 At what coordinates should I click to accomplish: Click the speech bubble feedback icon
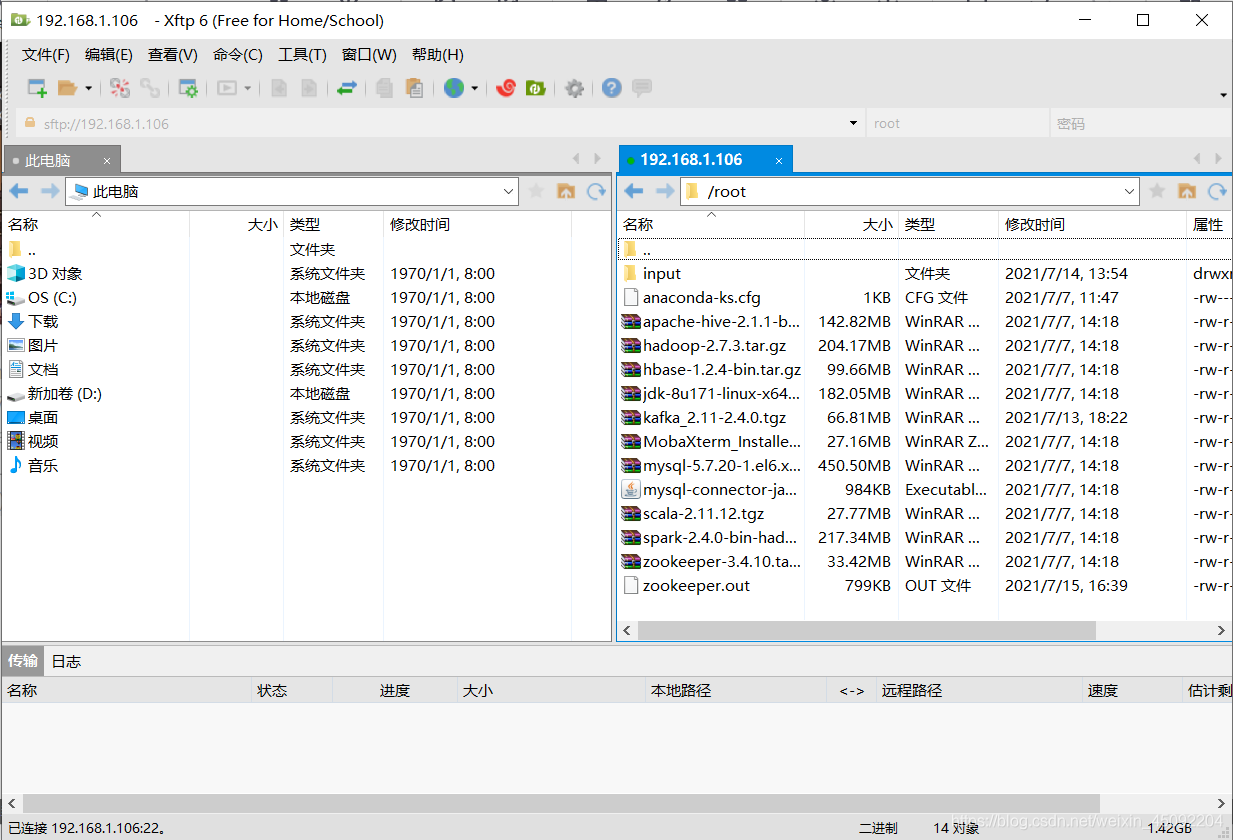642,88
